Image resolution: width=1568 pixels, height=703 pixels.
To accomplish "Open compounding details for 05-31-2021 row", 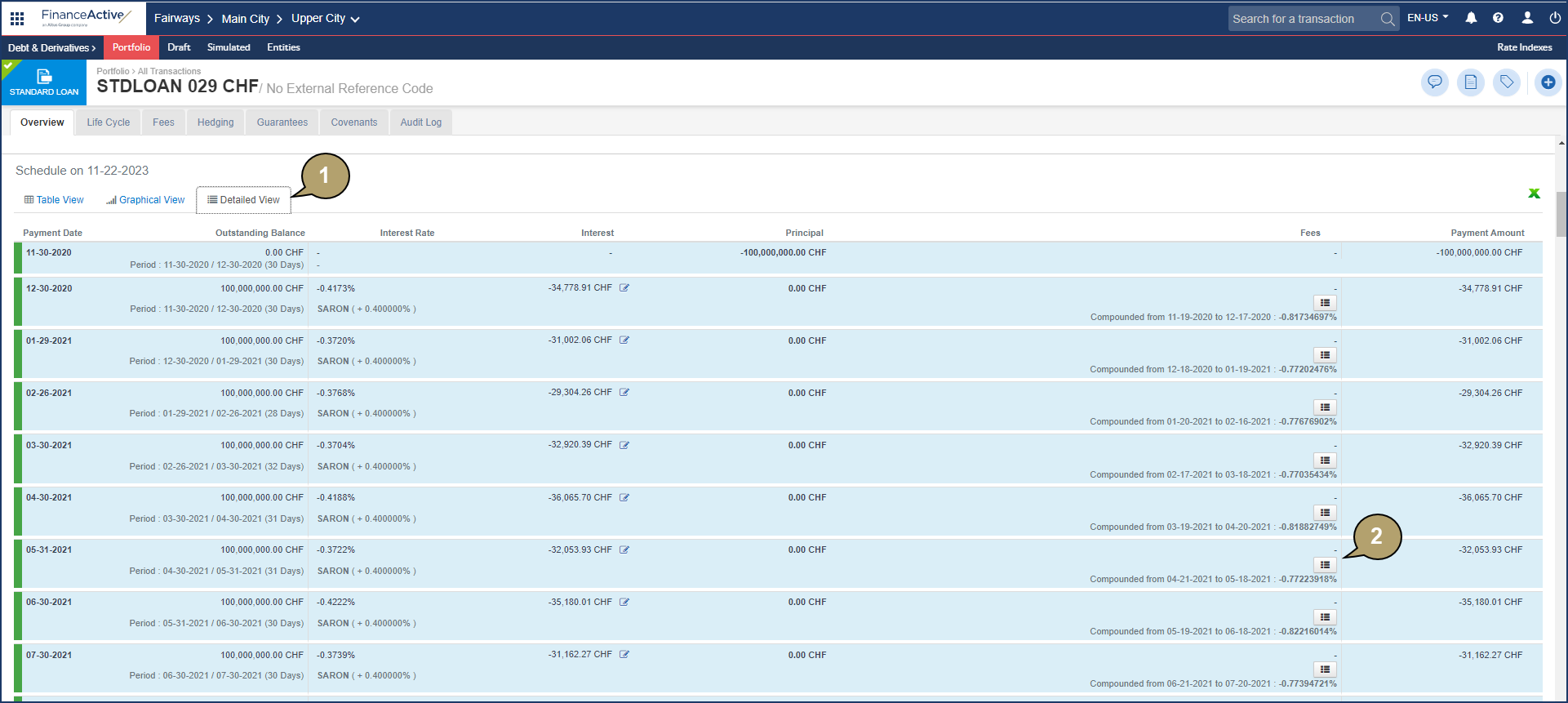I will pos(1325,565).
